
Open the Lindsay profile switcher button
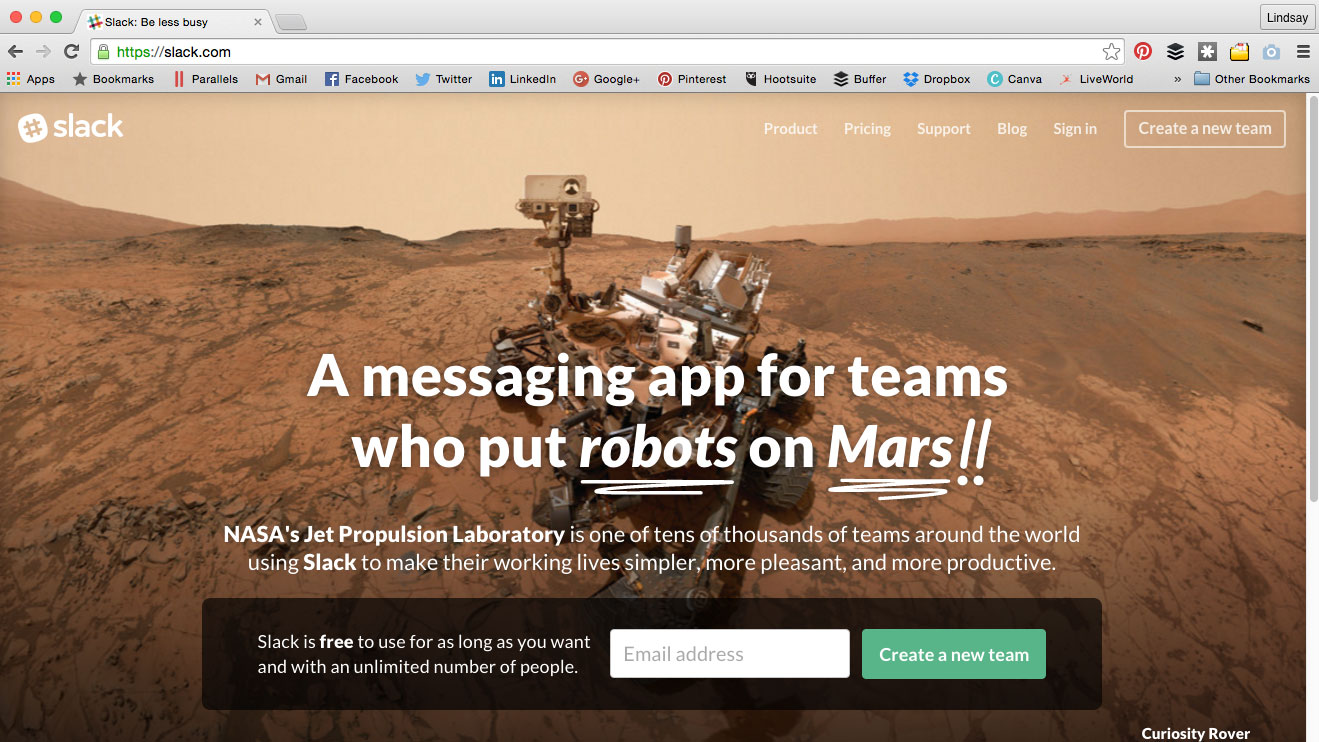(1287, 17)
